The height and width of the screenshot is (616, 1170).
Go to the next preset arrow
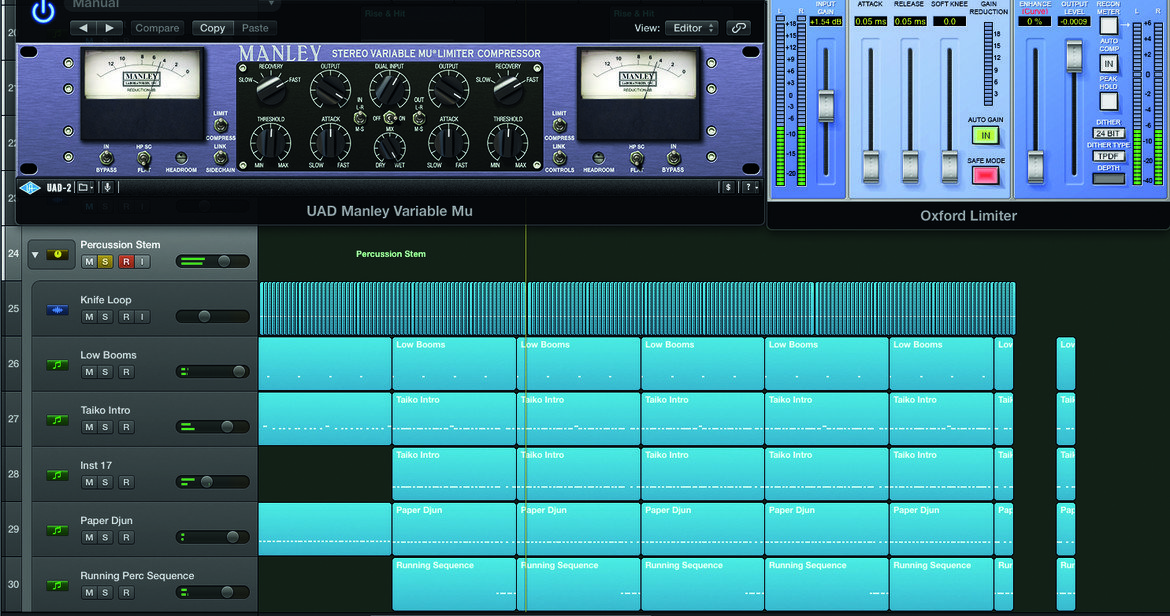tap(110, 28)
